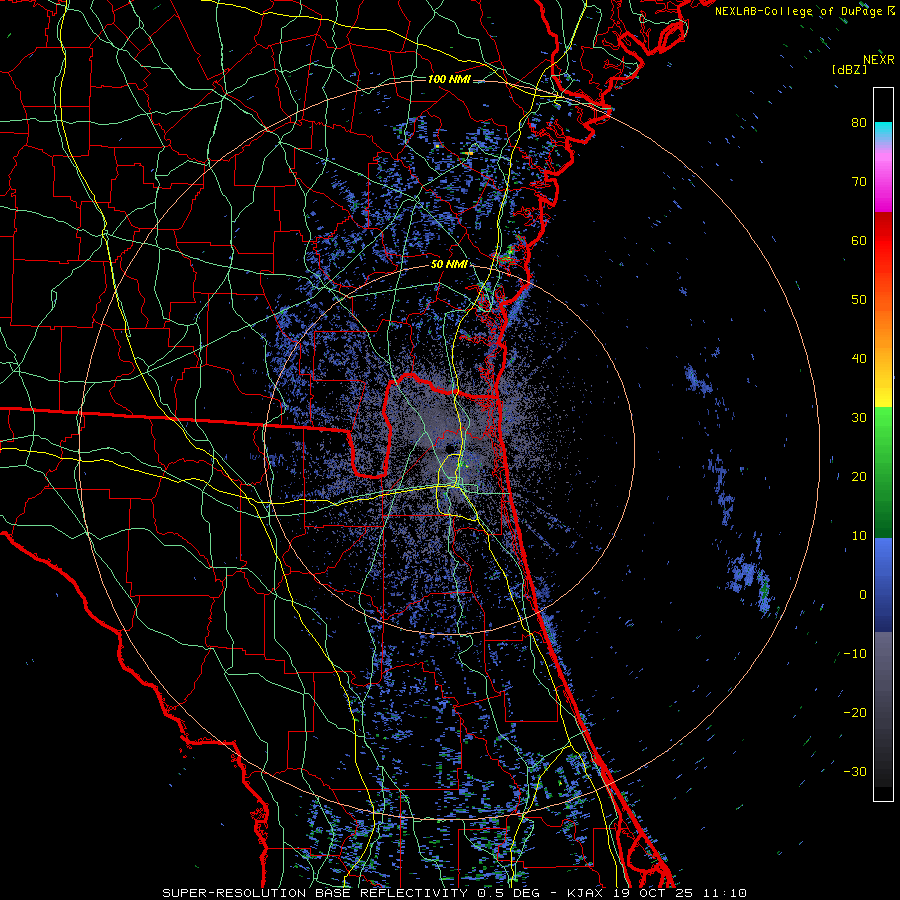Click the 50 dBZ scale value
Screen dimensions: 900x900
(x=859, y=300)
